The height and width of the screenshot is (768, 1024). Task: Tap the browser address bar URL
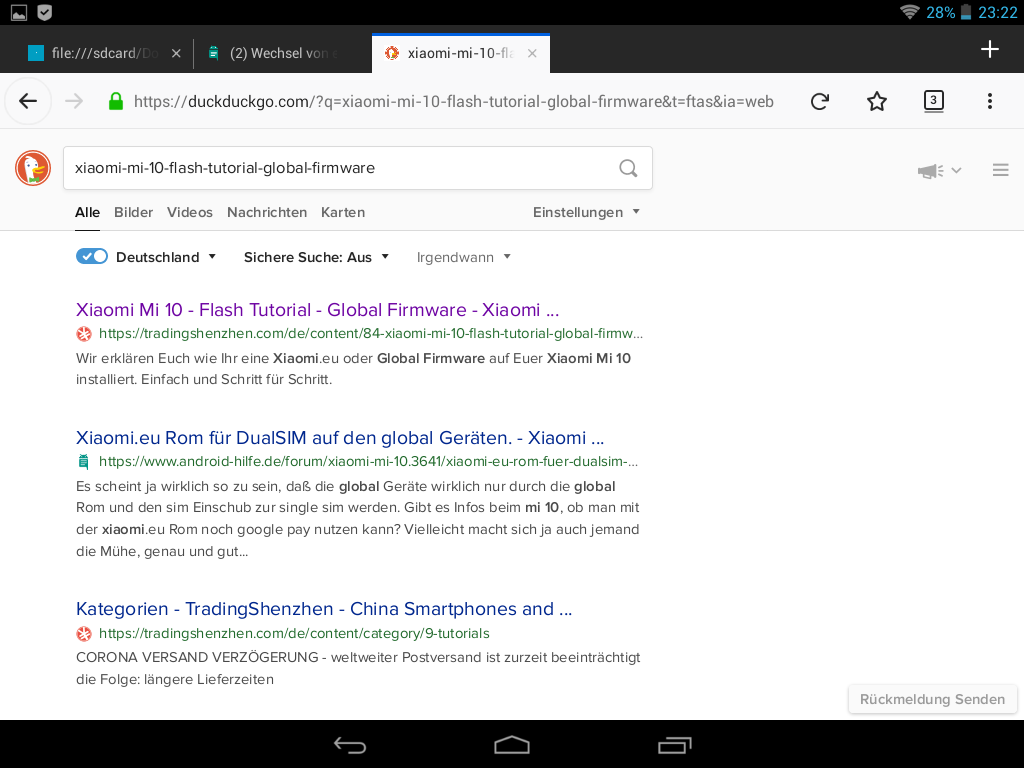click(x=453, y=101)
